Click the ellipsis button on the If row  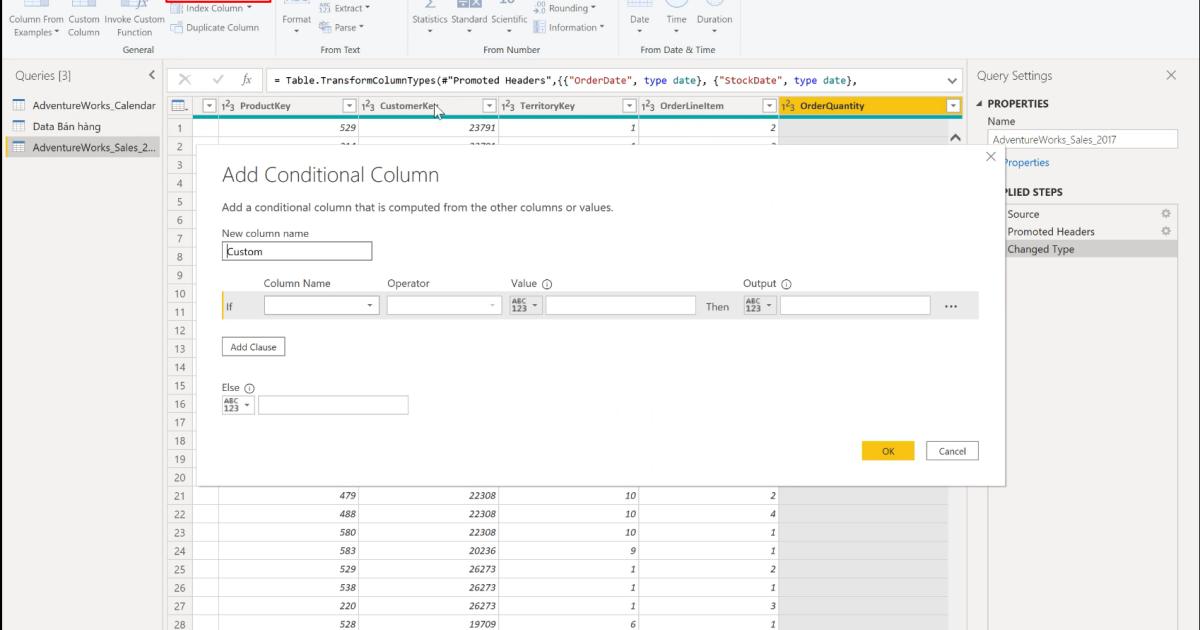pos(951,305)
